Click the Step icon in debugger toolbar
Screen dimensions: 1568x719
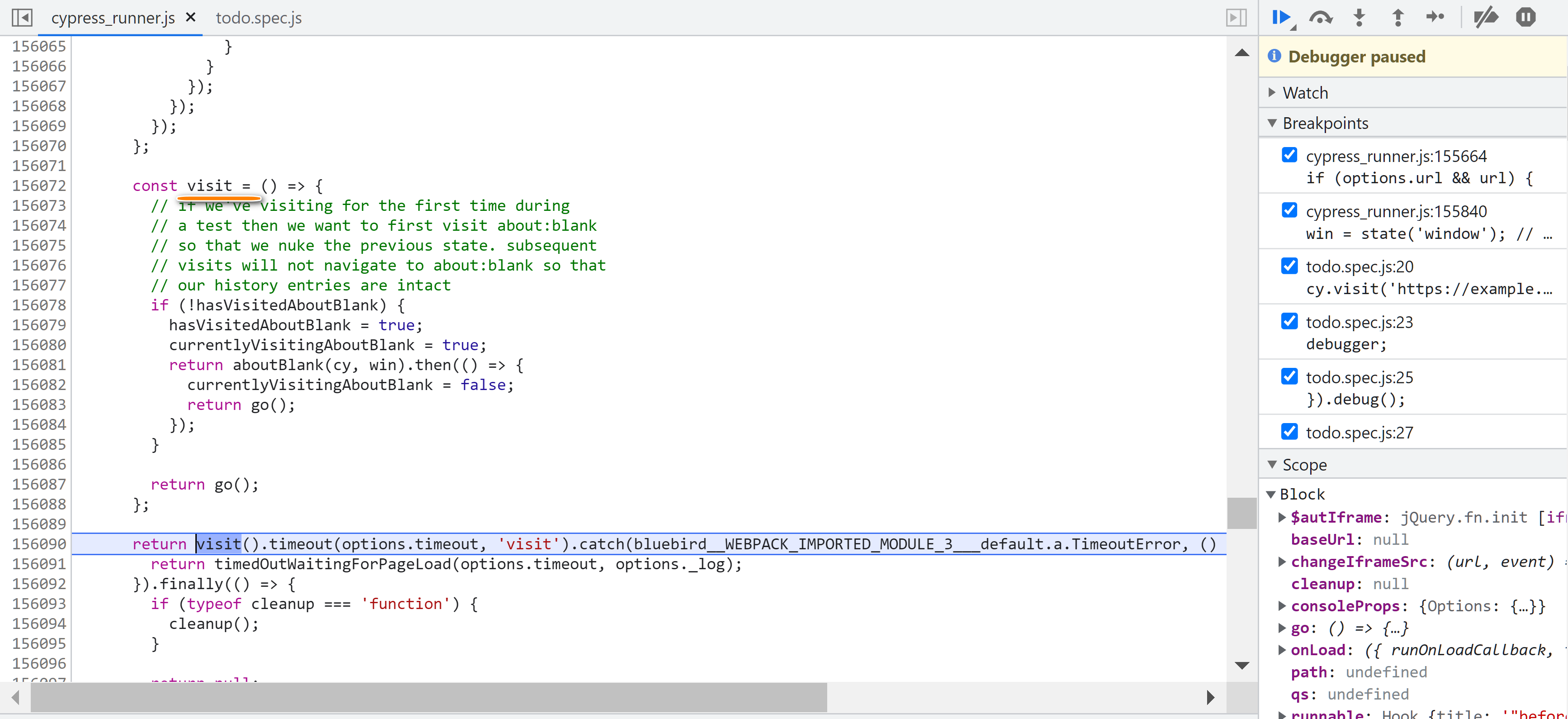(1435, 17)
